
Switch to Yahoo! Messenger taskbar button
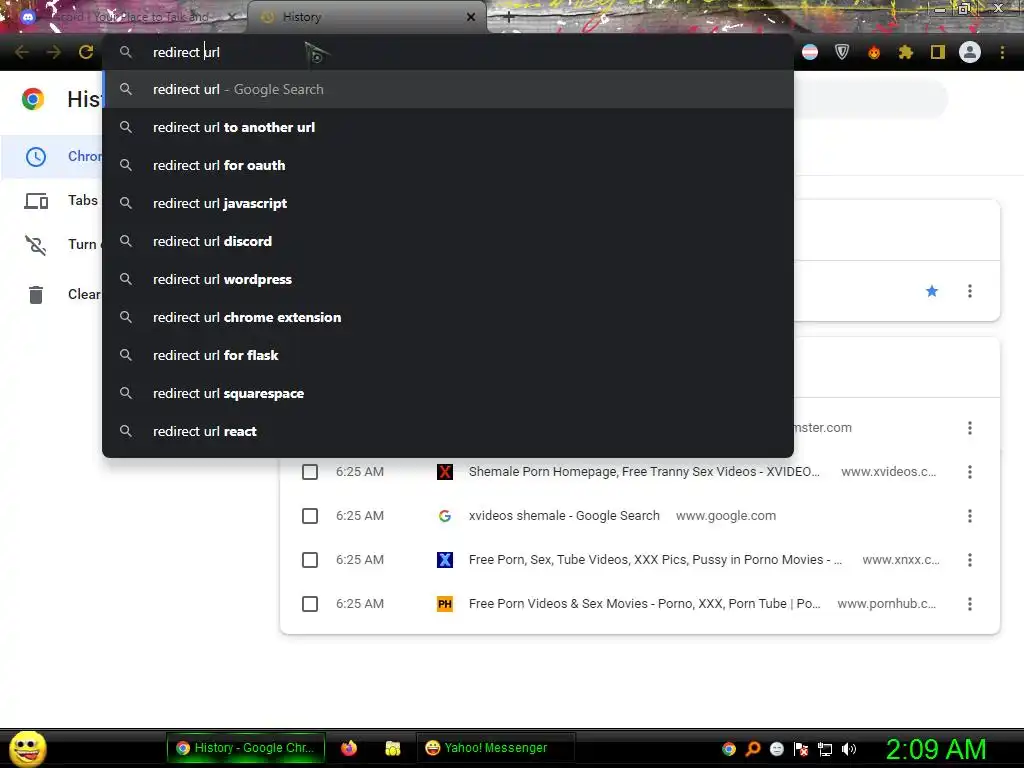tap(495, 748)
